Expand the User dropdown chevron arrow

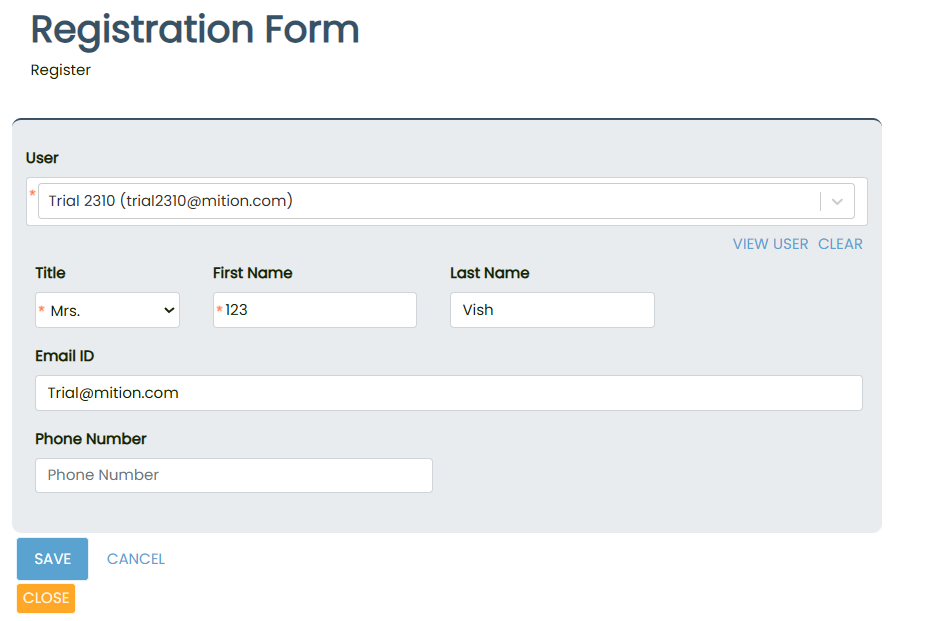pos(837,201)
